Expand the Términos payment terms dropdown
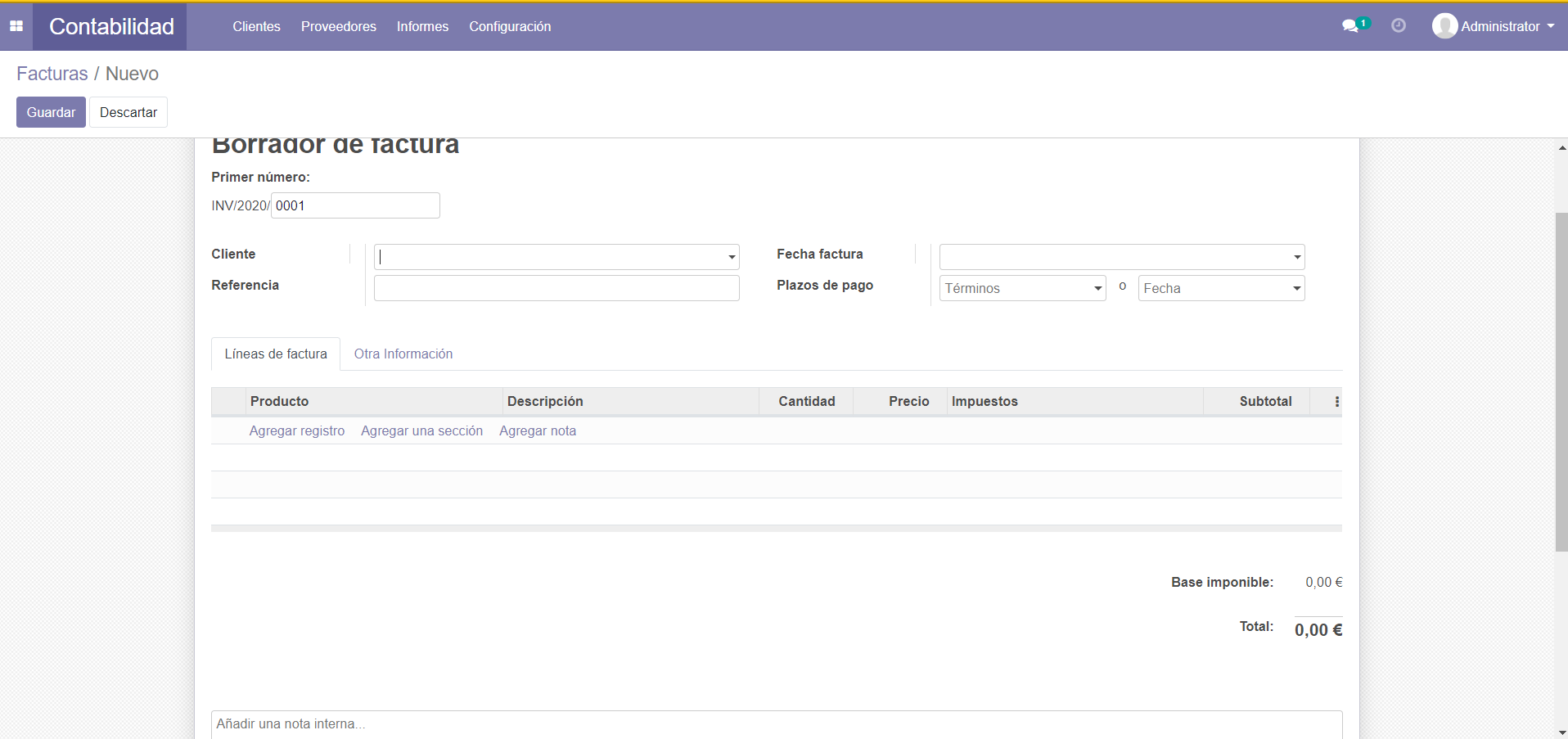 [x=1023, y=288]
